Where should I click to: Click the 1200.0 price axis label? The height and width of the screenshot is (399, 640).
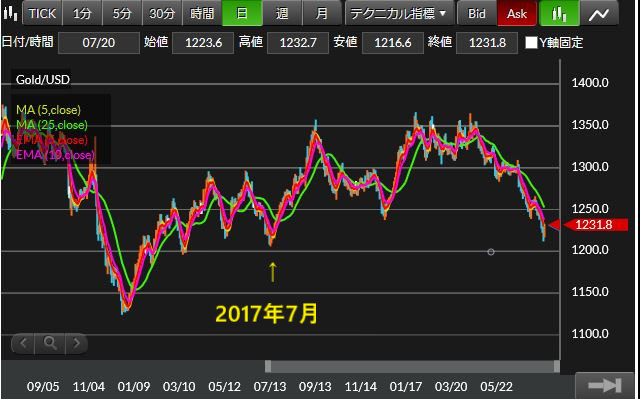[x=590, y=250]
